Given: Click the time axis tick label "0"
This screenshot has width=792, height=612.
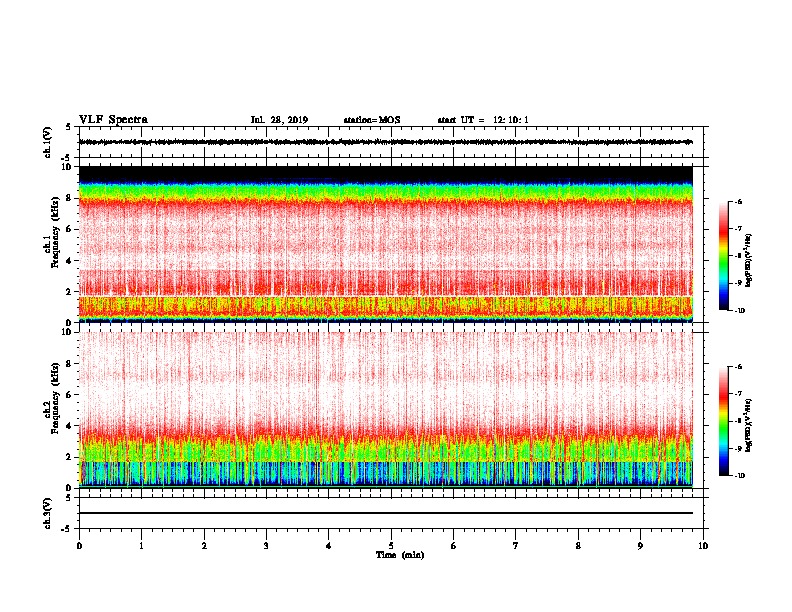Looking at the screenshot, I should point(79,546).
